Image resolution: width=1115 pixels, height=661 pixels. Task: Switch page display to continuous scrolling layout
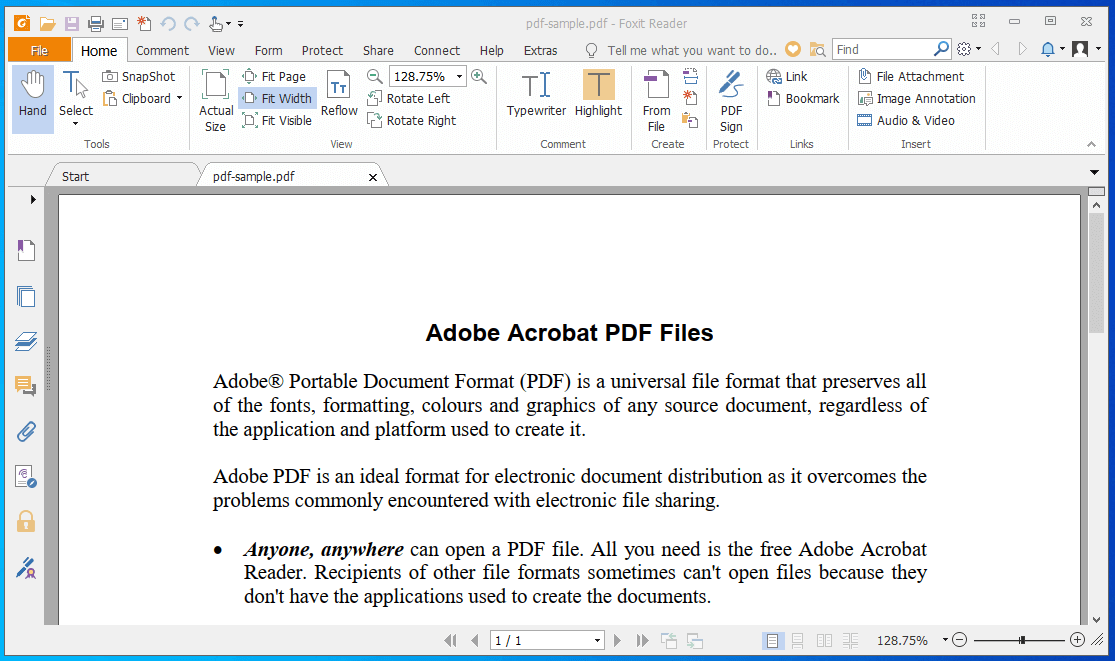click(797, 640)
